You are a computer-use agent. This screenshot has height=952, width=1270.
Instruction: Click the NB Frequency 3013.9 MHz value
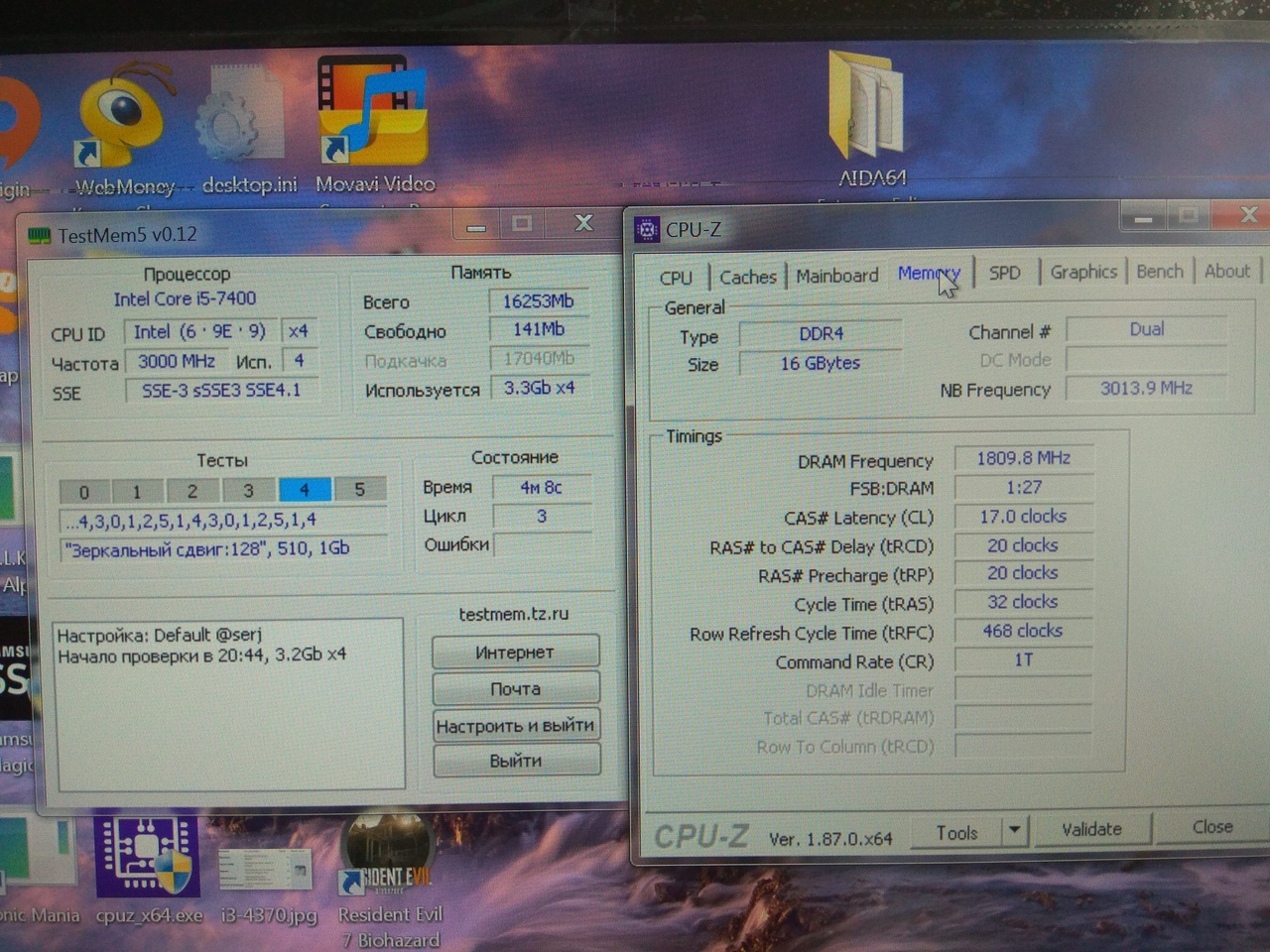tap(1146, 388)
